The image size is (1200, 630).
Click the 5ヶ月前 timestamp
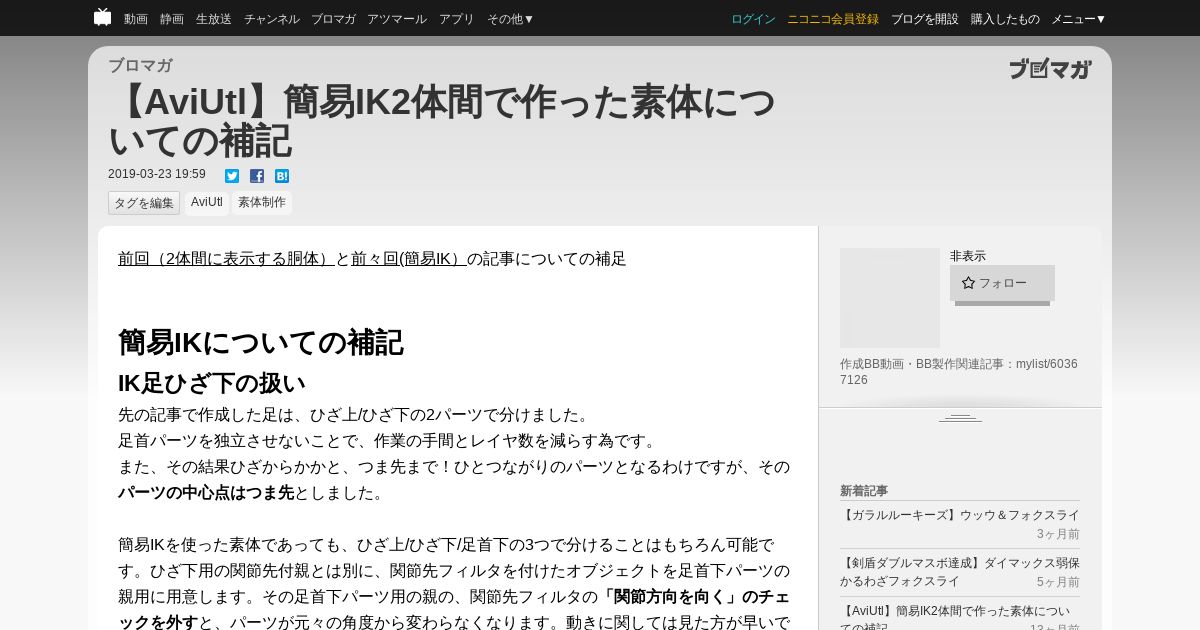(x=1058, y=582)
